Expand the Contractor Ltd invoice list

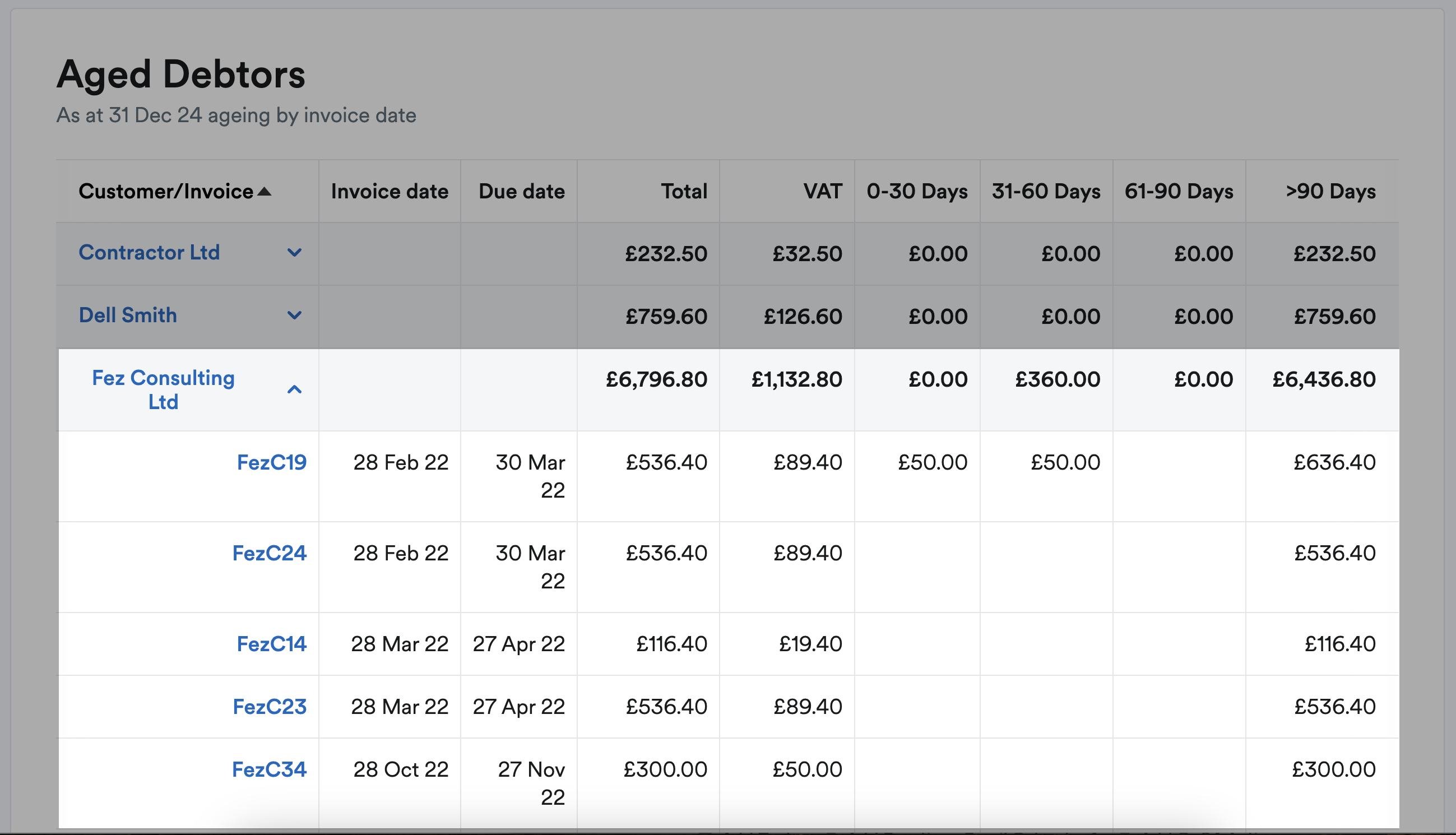pos(295,252)
